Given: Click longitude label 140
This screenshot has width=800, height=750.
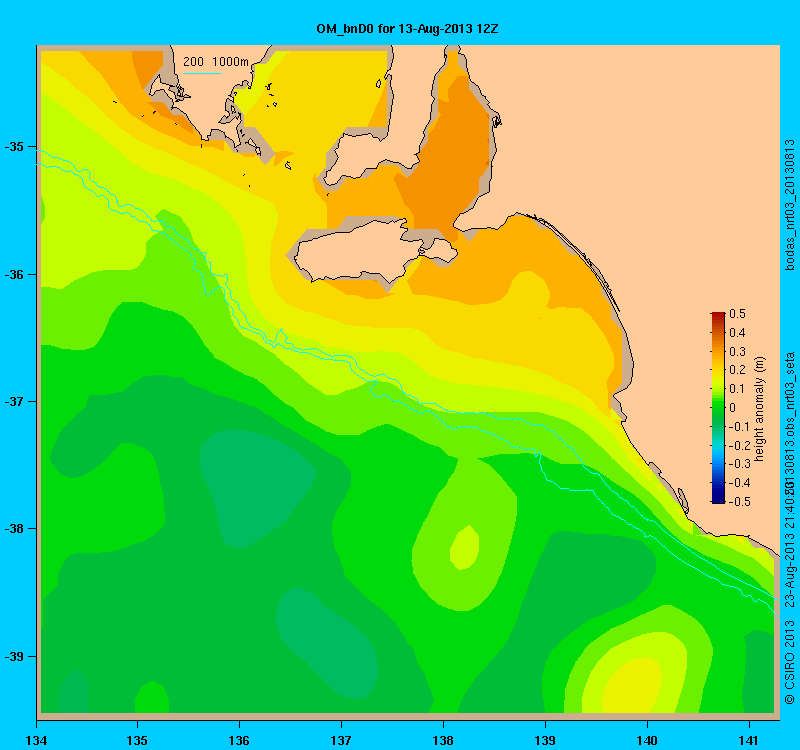Looking at the screenshot, I should tap(647, 740).
